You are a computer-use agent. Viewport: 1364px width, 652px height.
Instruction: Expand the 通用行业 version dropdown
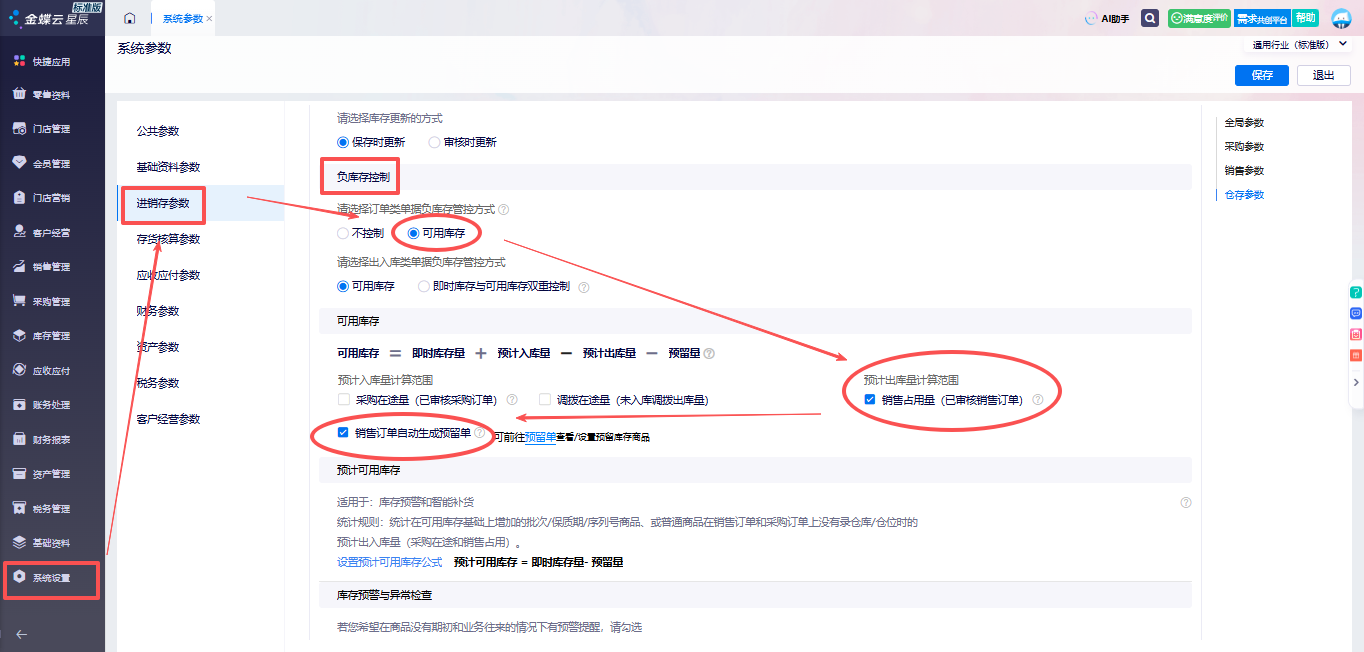1342,45
